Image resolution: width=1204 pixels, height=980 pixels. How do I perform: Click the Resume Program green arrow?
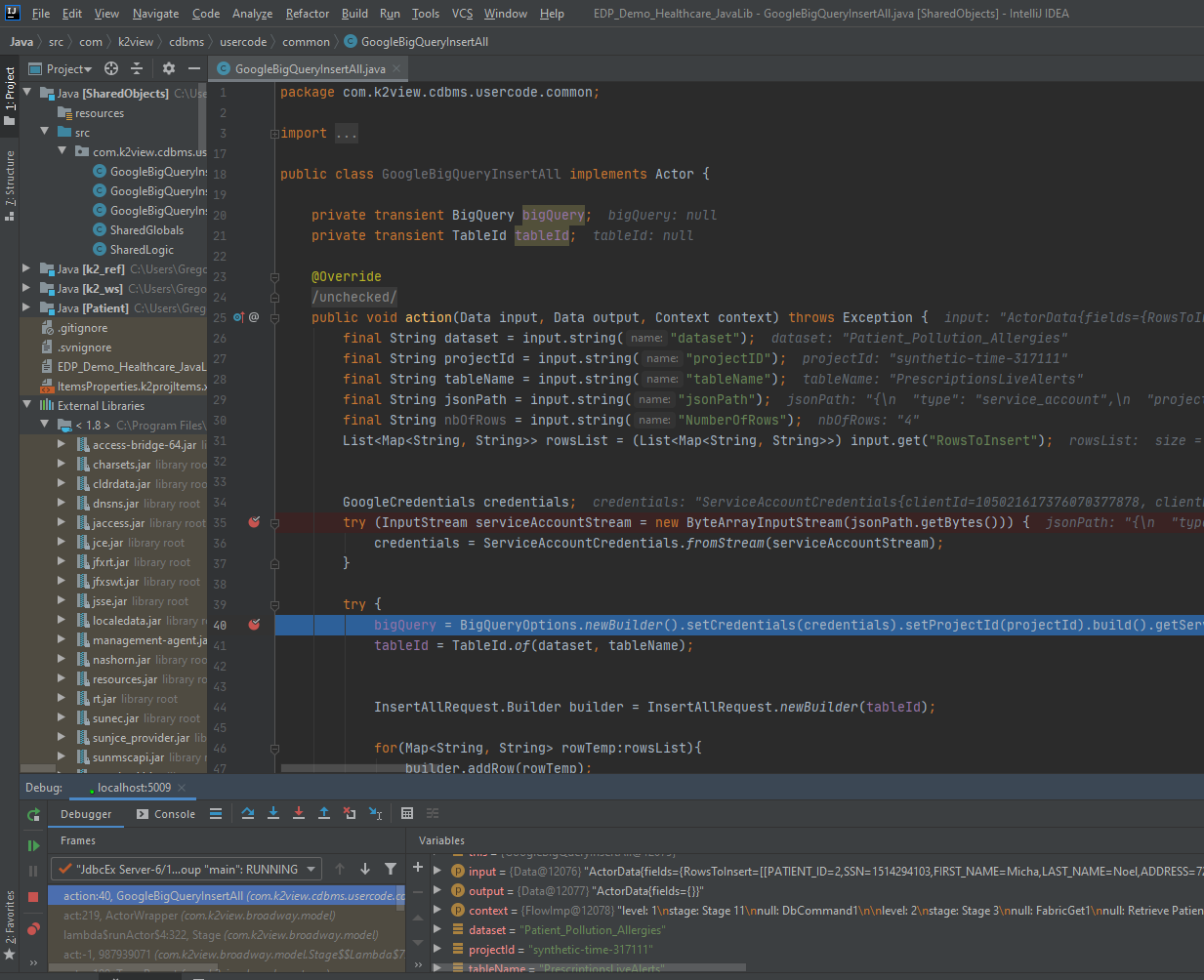tap(33, 845)
